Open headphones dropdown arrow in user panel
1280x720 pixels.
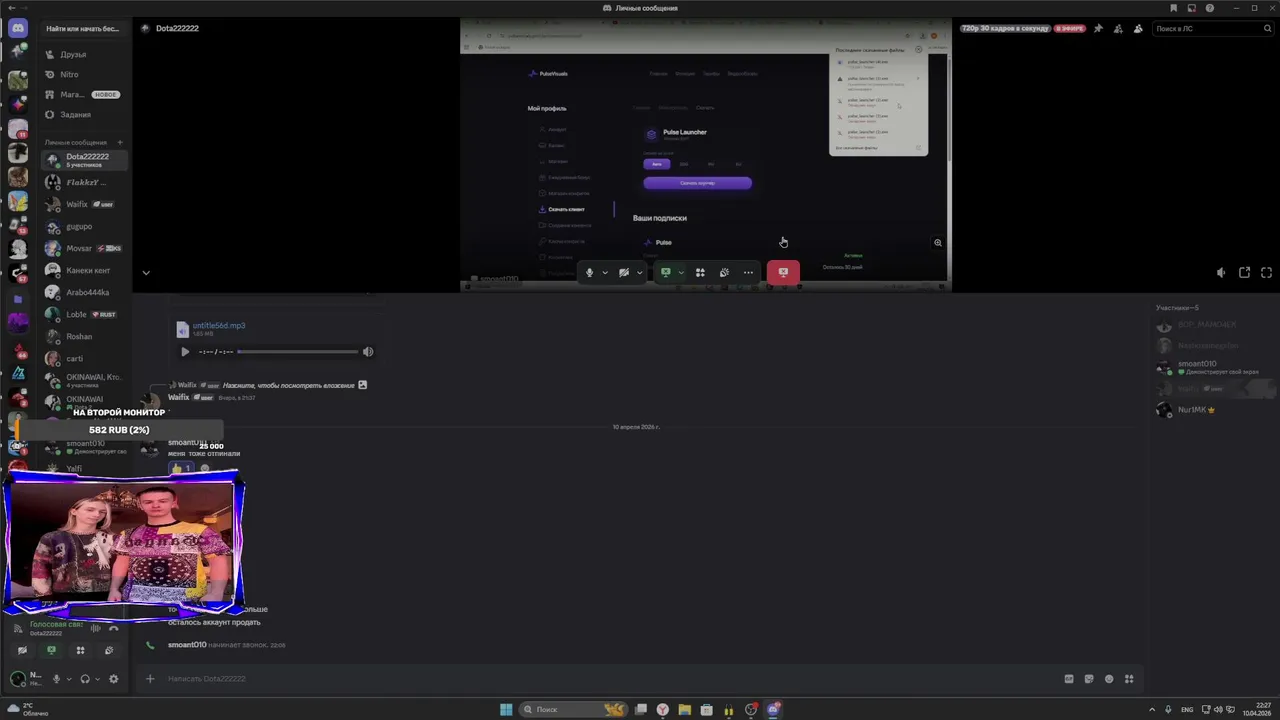click(98, 679)
